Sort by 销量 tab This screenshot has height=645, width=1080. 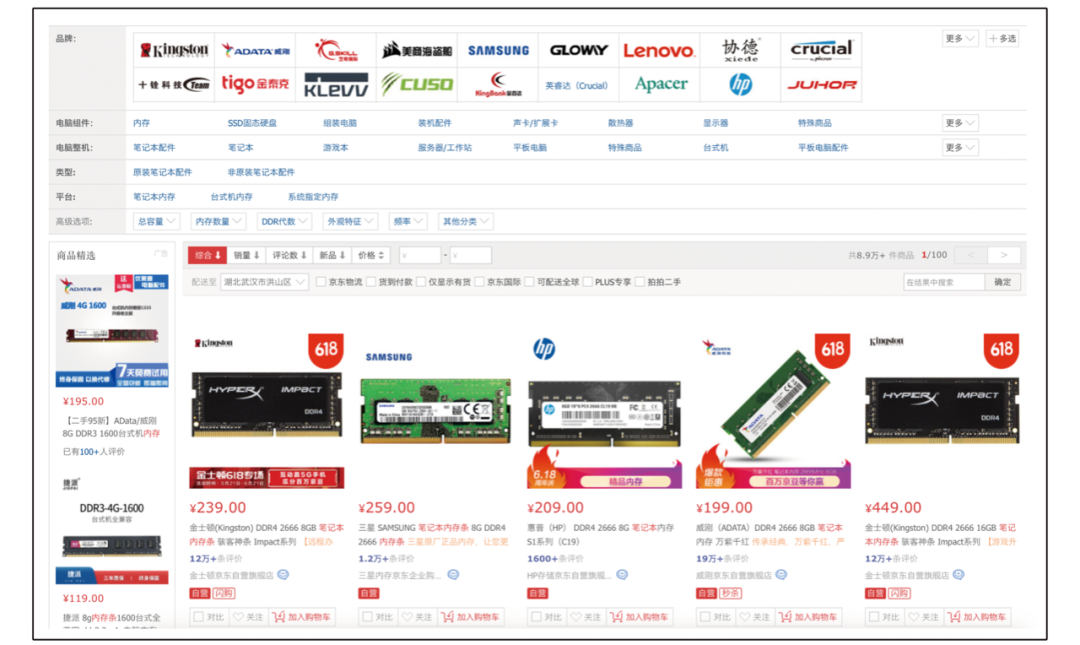[246, 255]
